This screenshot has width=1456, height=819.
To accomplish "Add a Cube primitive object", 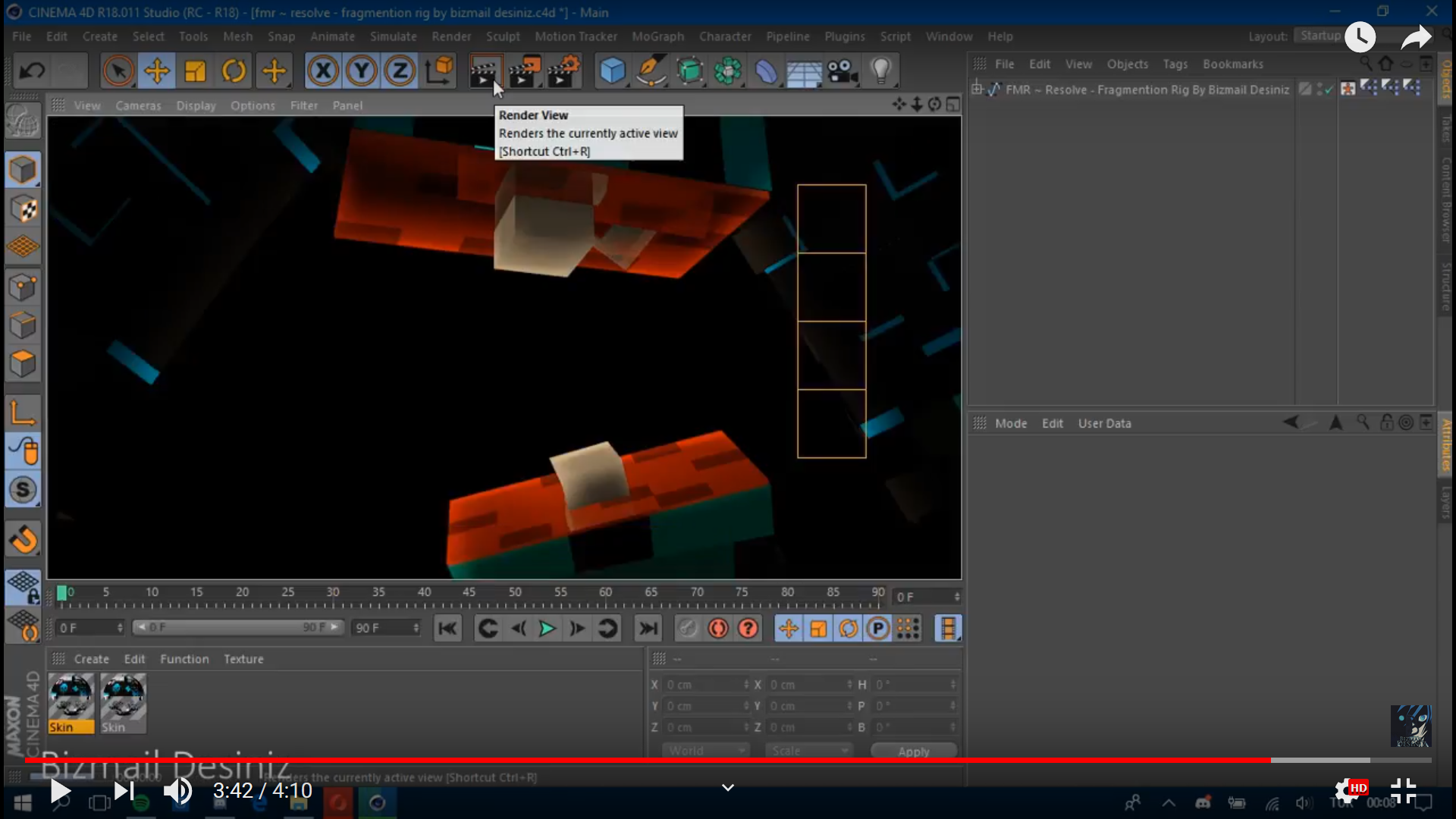I will (x=612, y=71).
